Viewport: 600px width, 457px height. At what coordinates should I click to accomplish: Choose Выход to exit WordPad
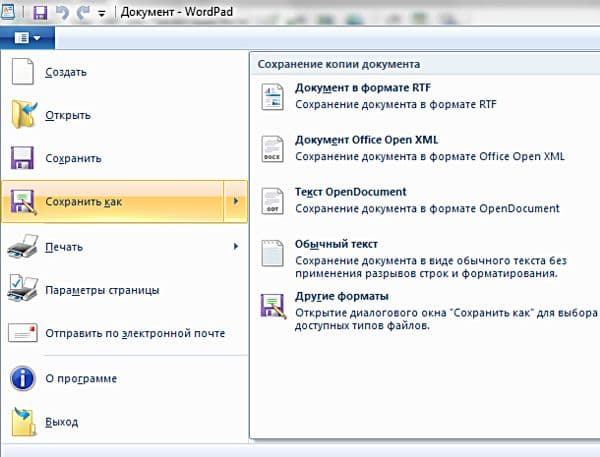click(x=61, y=422)
